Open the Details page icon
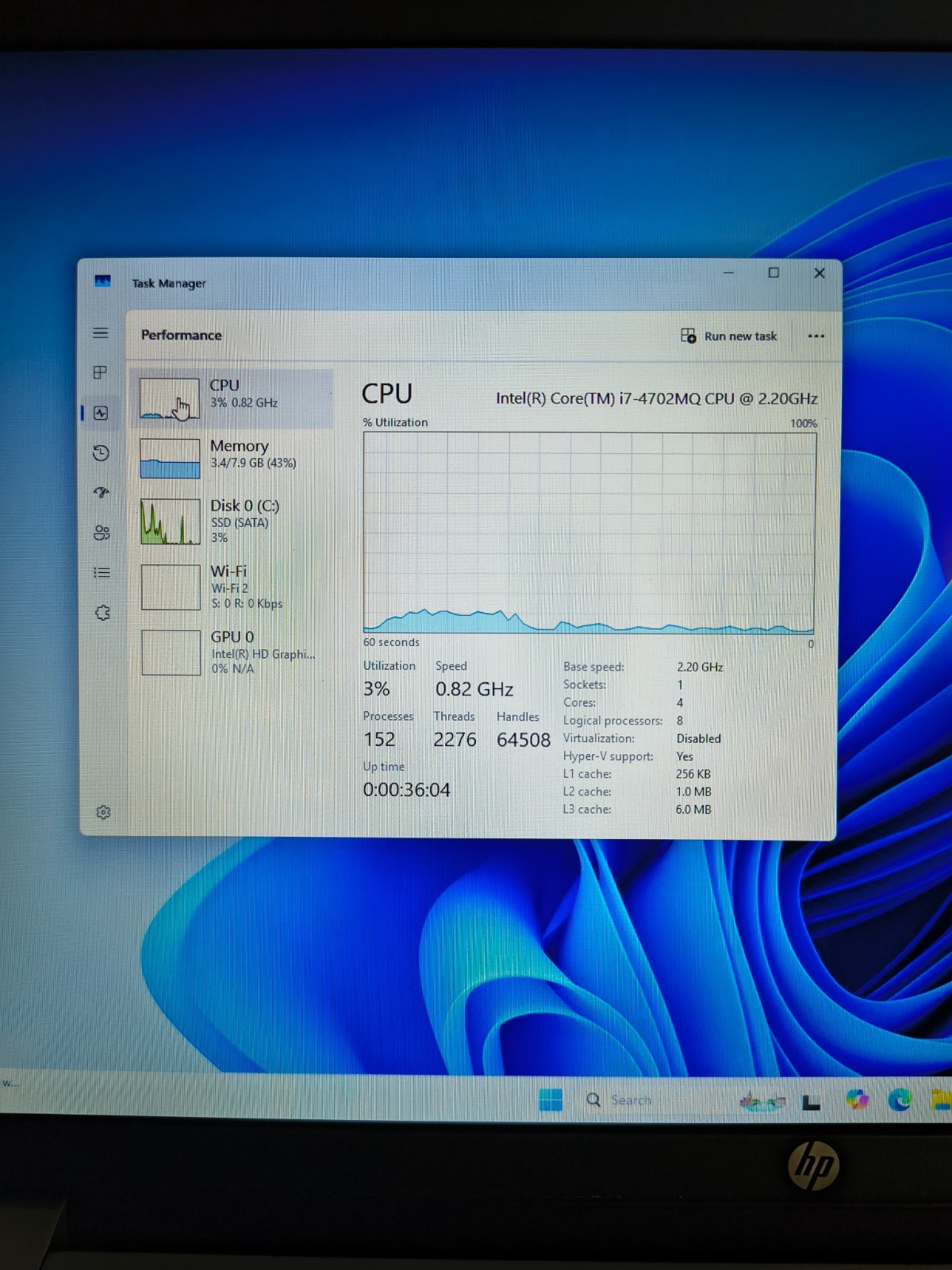The width and height of the screenshot is (952, 1270). 102,572
